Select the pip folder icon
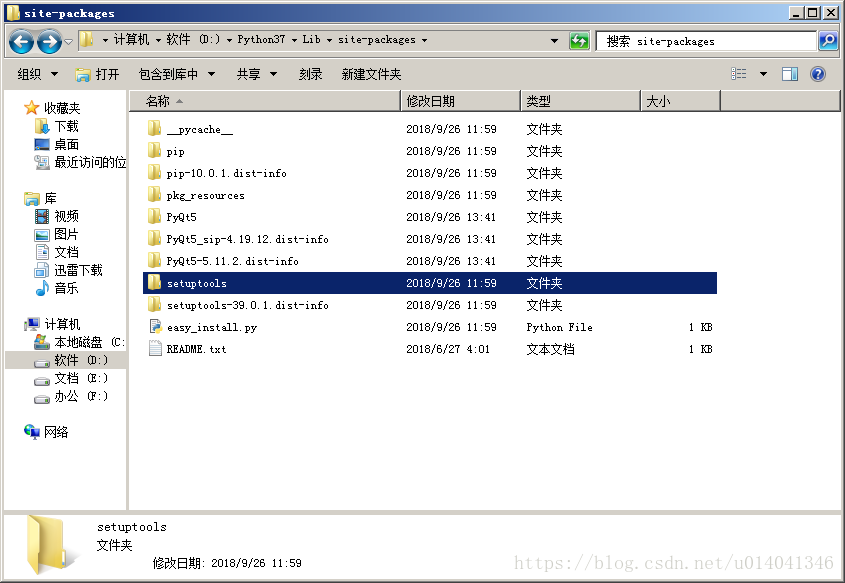The height and width of the screenshot is (583, 845). (x=154, y=151)
